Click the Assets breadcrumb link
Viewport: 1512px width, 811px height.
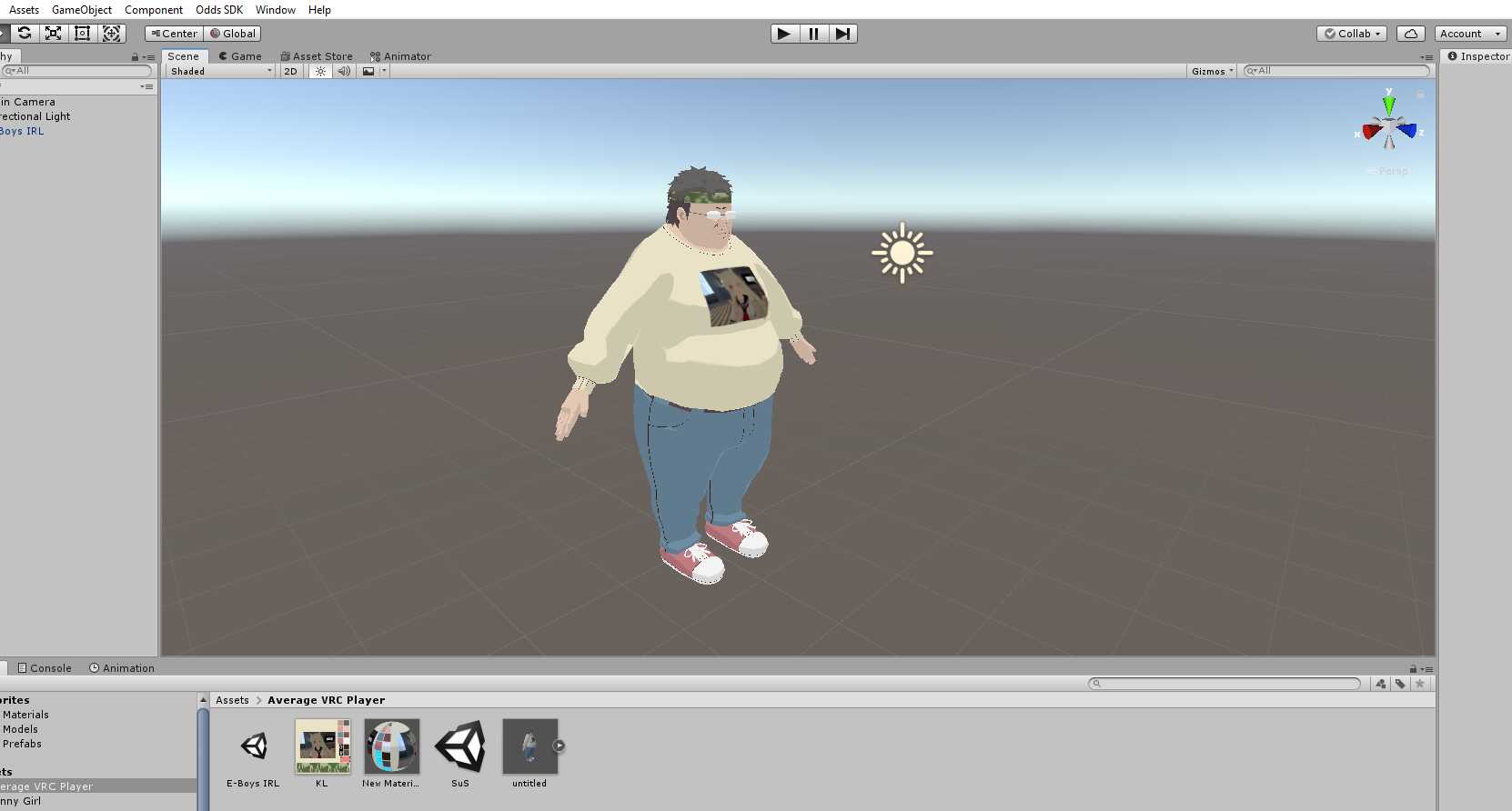pyautogui.click(x=232, y=700)
